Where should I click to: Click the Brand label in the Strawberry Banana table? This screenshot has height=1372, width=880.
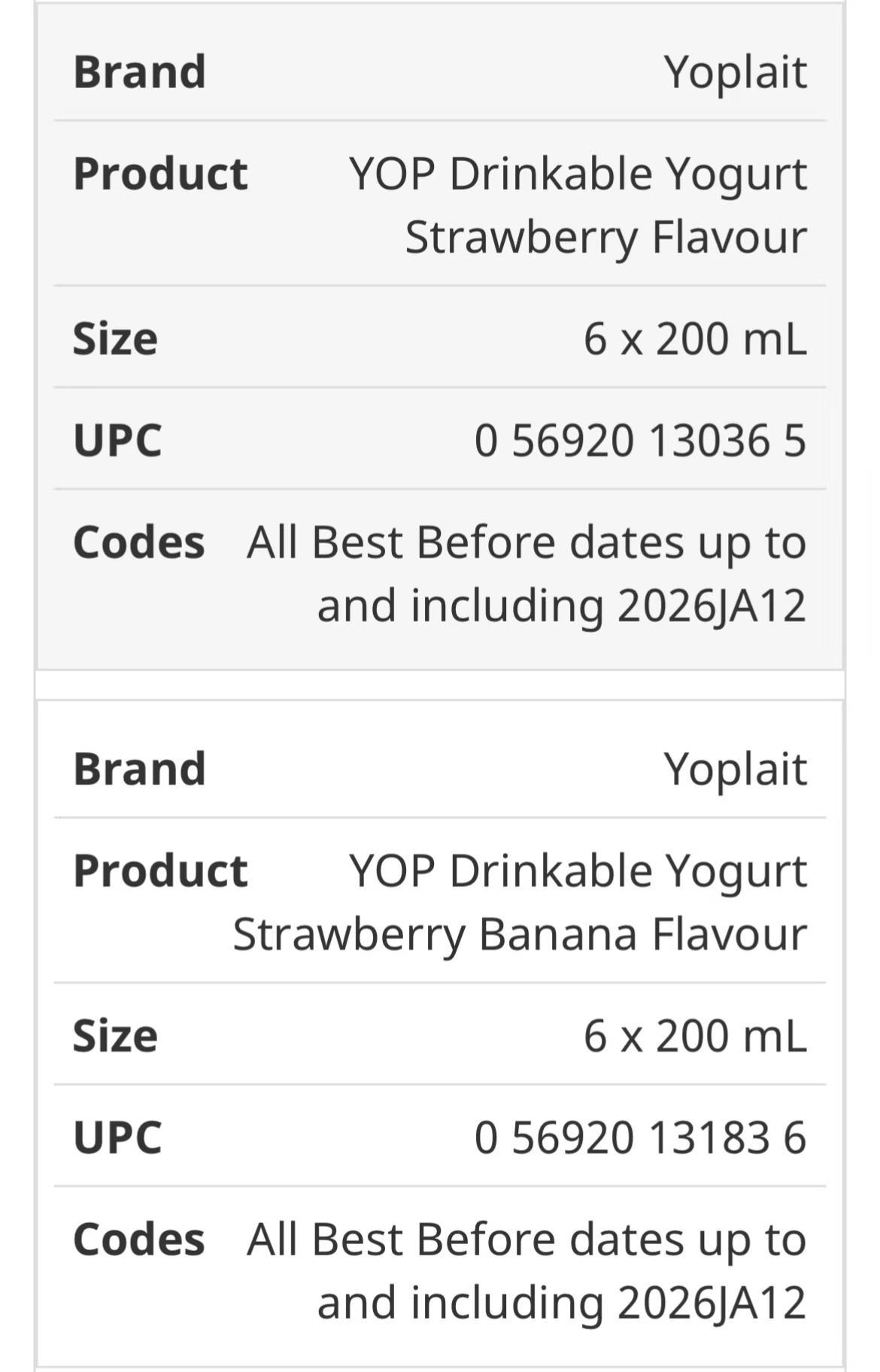[x=139, y=769]
